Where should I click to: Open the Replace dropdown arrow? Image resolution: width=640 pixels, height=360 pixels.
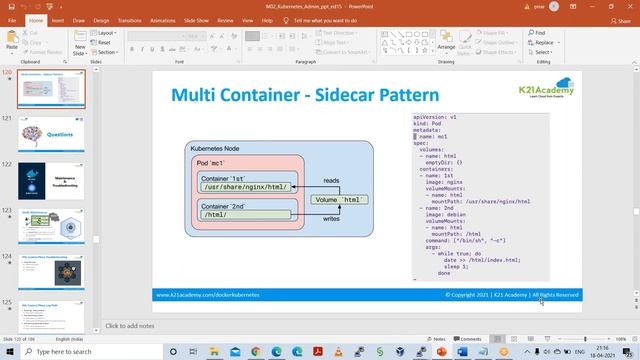coord(558,42)
